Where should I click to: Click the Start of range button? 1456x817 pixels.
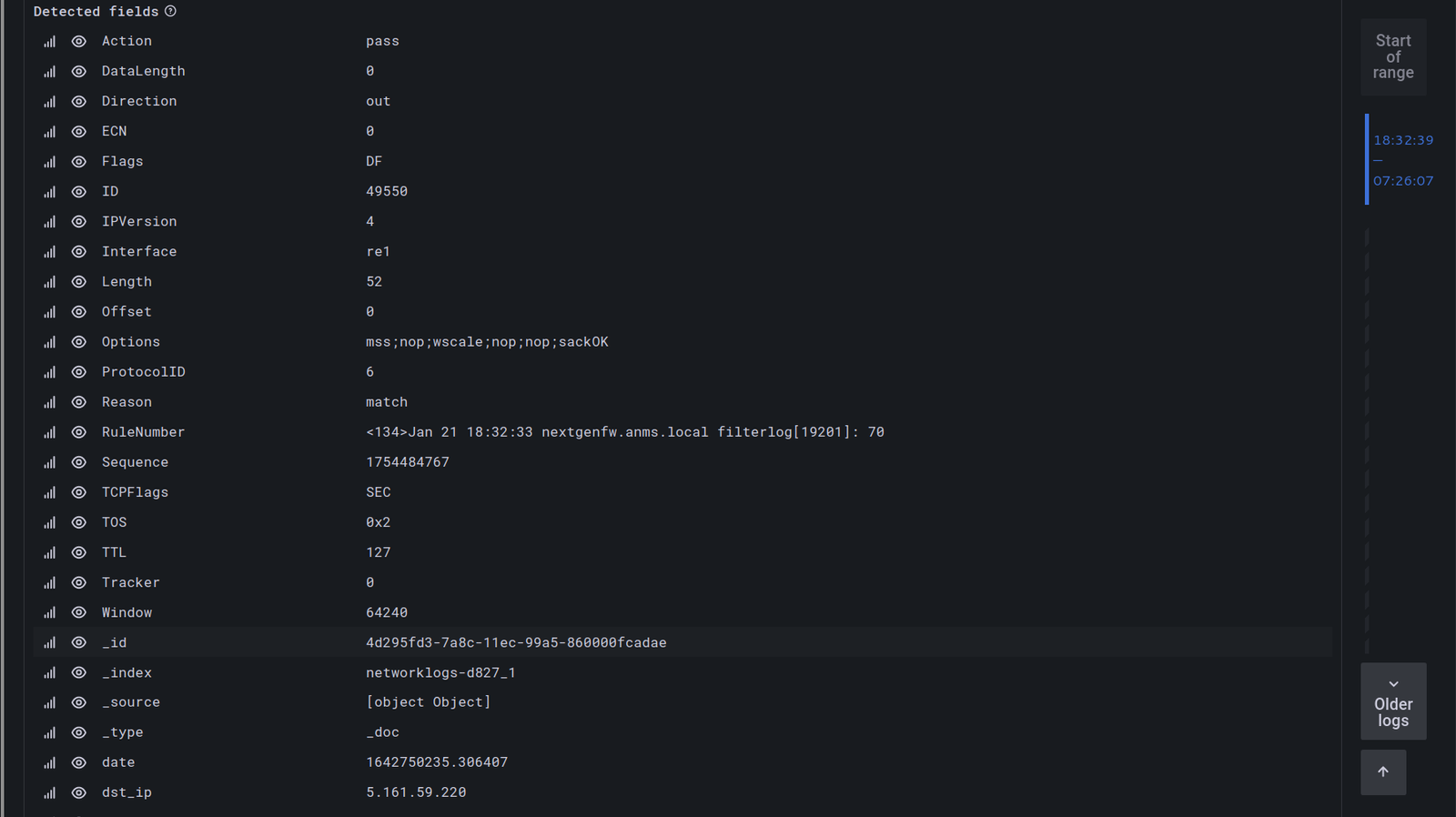[1393, 56]
